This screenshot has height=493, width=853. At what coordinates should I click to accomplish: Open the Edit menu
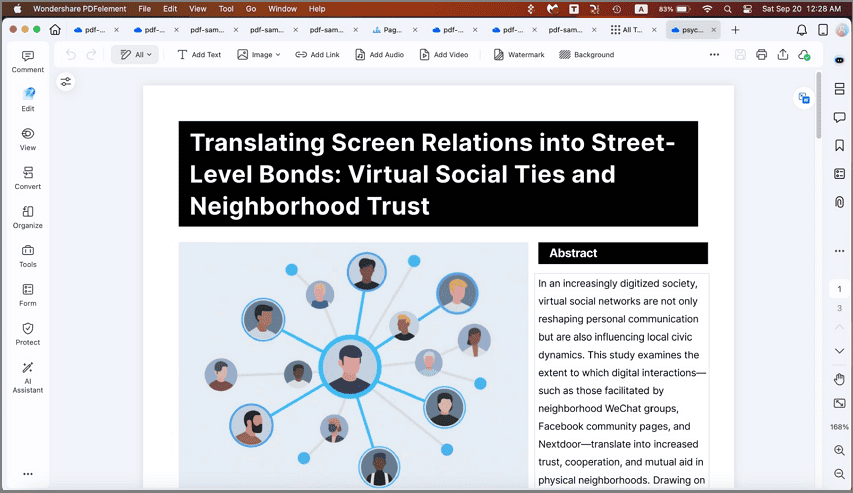pos(170,9)
